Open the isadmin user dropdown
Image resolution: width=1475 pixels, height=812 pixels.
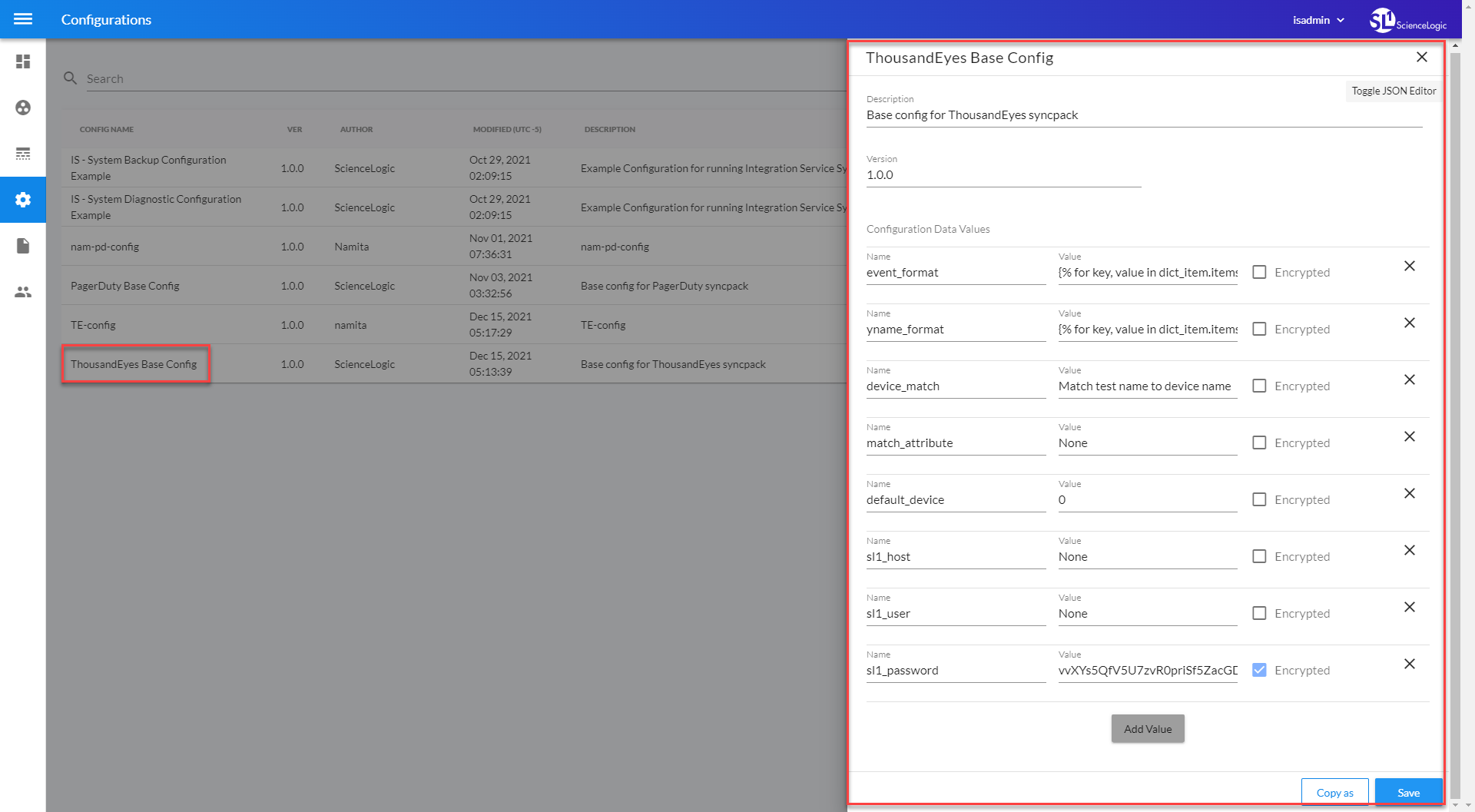click(x=1318, y=20)
